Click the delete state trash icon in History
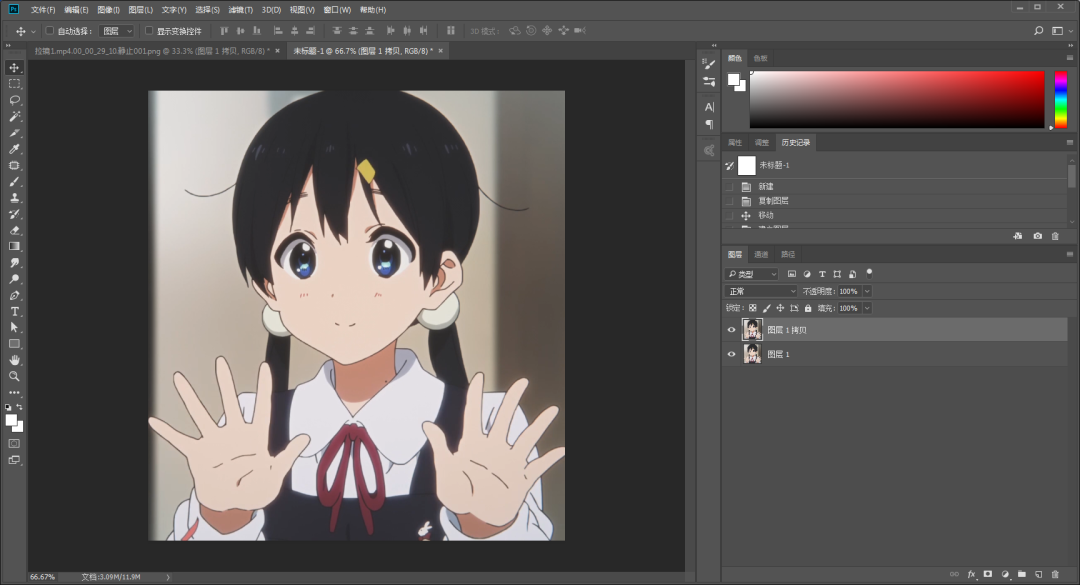Viewport: 1080px width, 585px height. tap(1055, 236)
